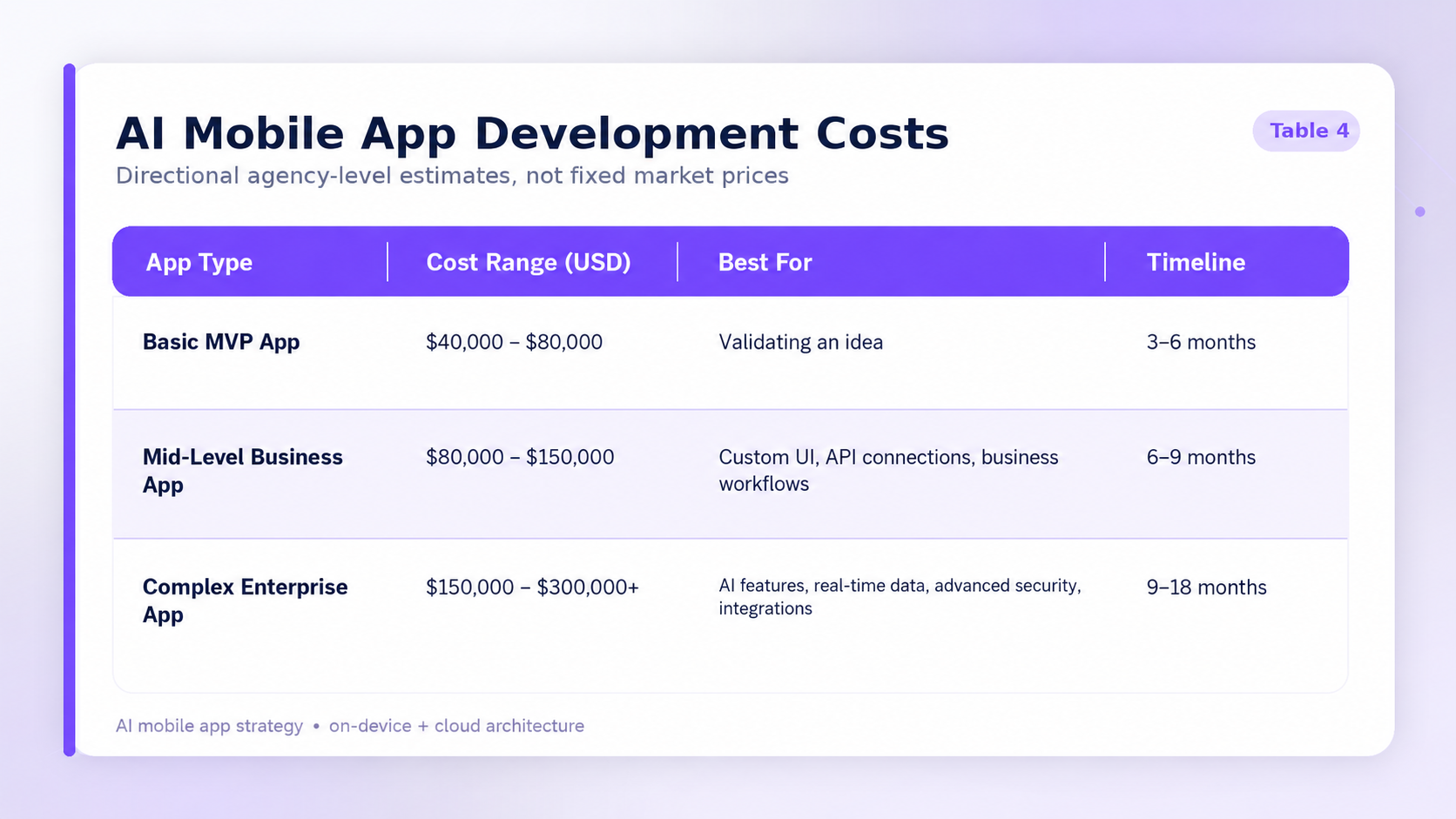Select the Mid-Level Business App row label
This screenshot has width=1456, height=819.
point(243,471)
